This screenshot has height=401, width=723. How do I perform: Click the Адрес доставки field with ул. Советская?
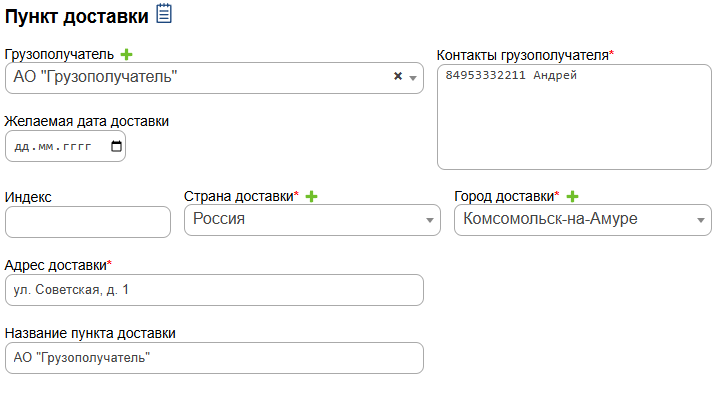tap(214, 290)
